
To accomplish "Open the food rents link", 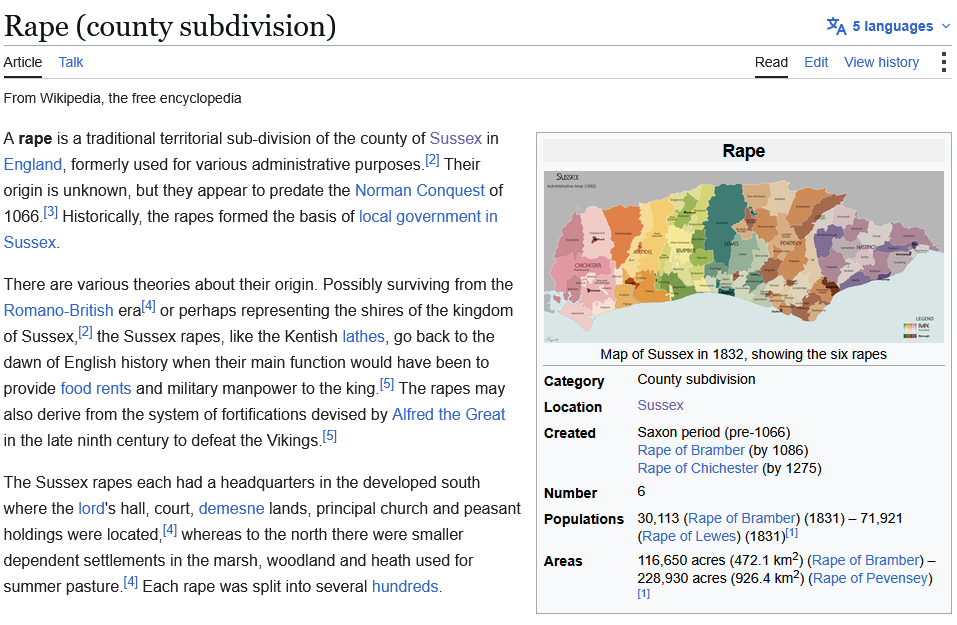I will [x=96, y=389].
